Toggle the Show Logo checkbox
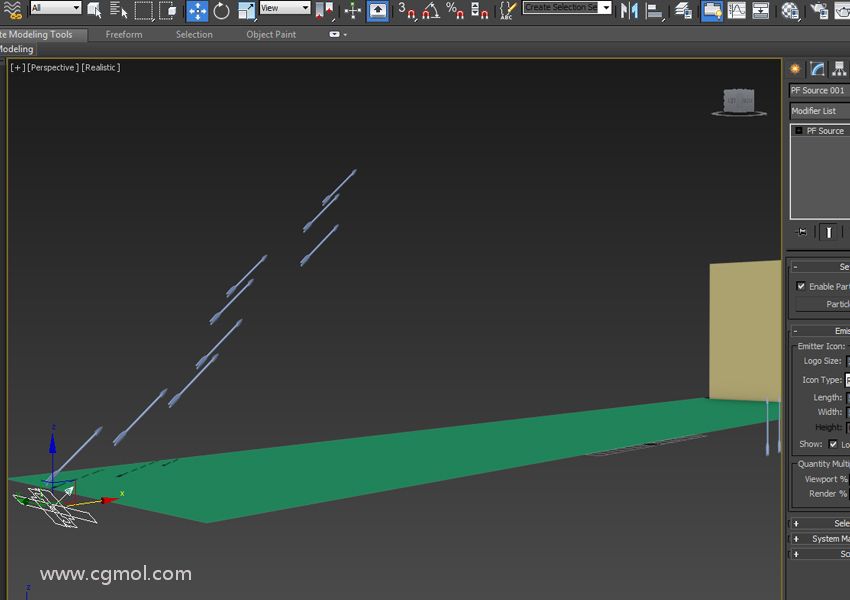 pyautogui.click(x=833, y=444)
